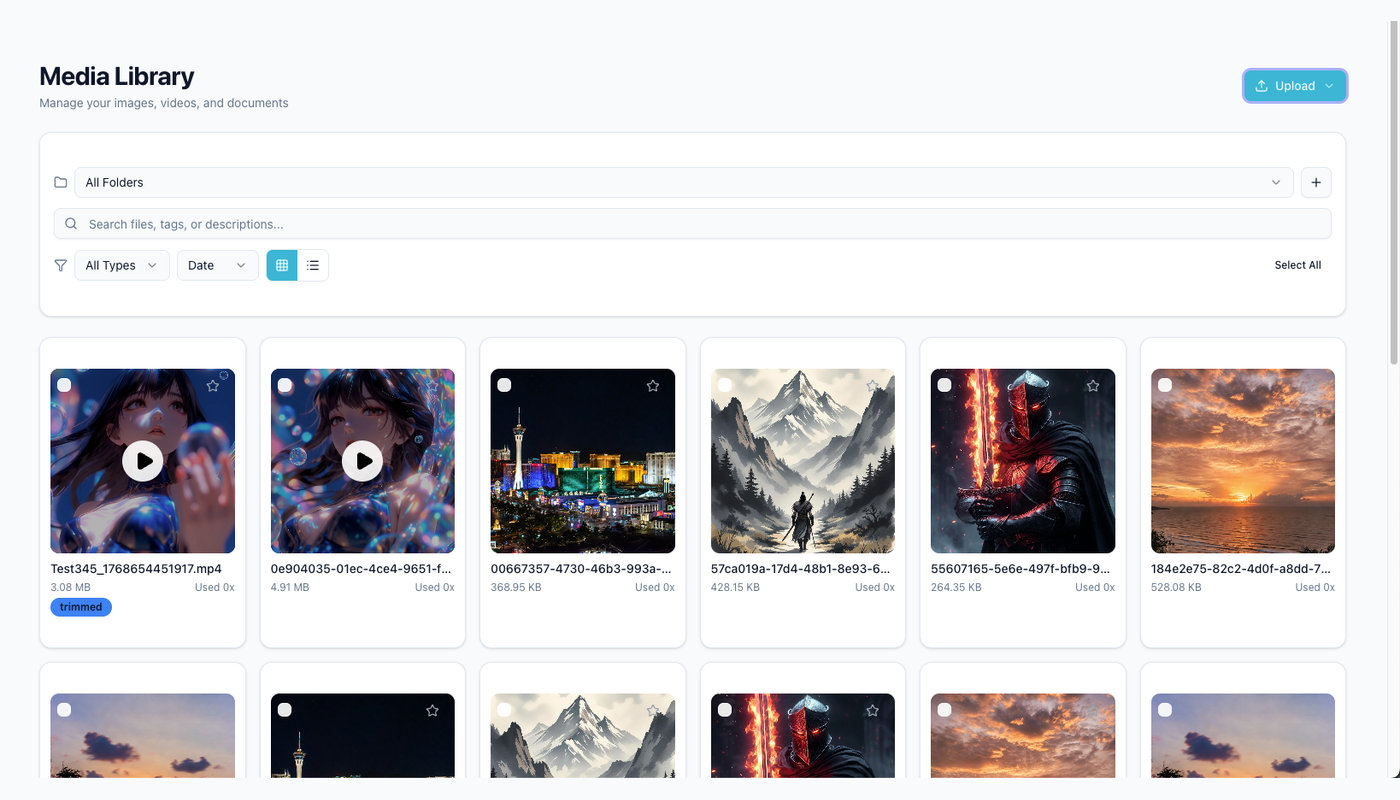The height and width of the screenshot is (800, 1400).
Task: Click the folder icon beside All Folders
Action: coord(61,182)
